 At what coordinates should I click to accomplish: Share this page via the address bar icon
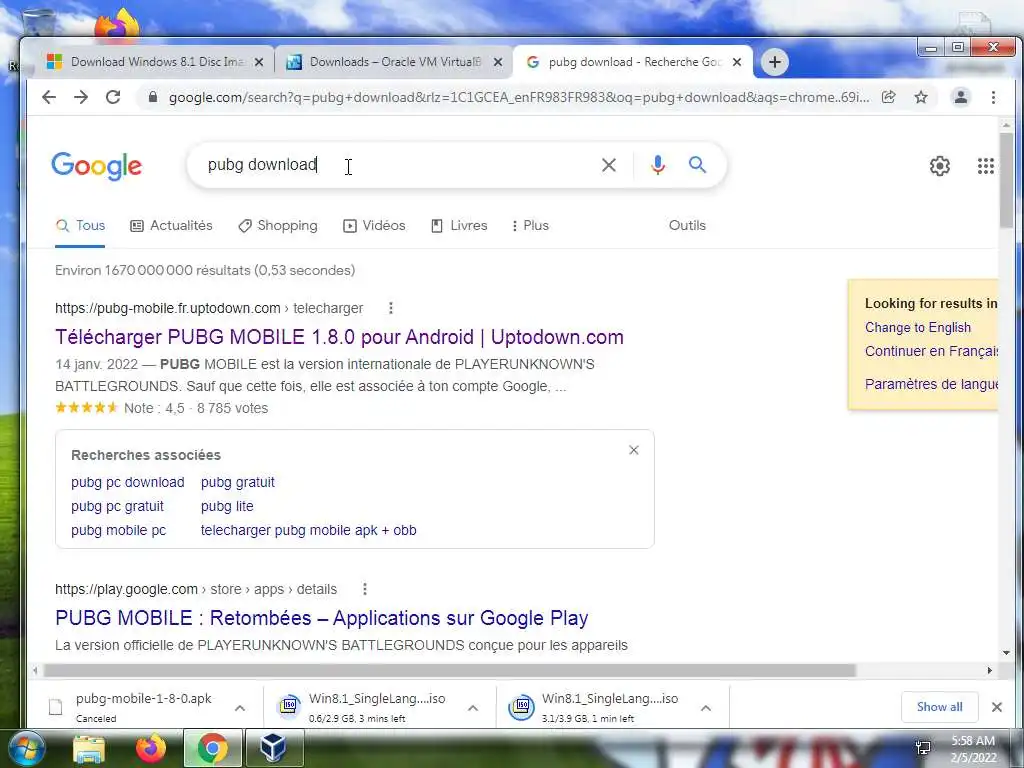888,97
